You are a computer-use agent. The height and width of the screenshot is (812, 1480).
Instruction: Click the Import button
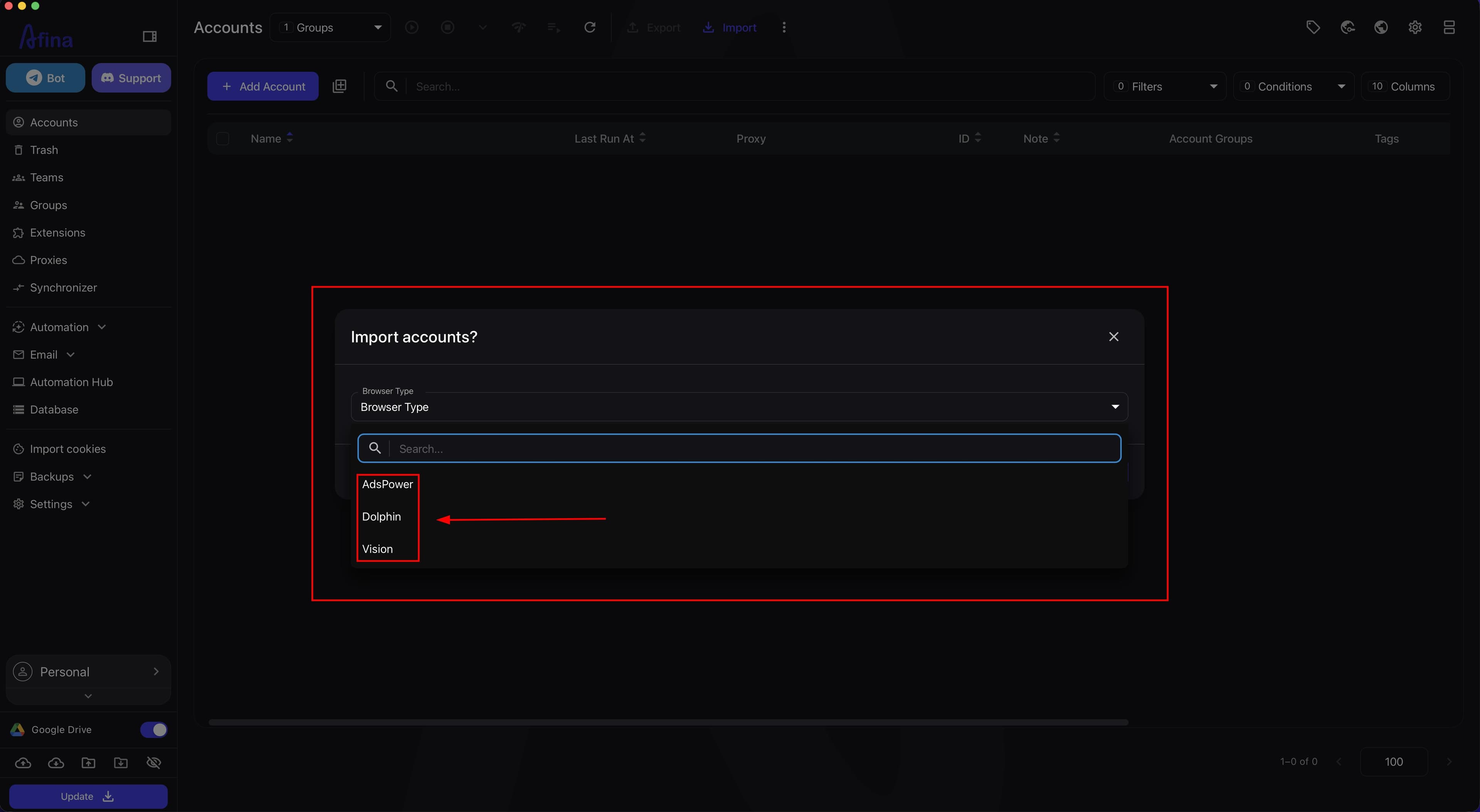[730, 28]
